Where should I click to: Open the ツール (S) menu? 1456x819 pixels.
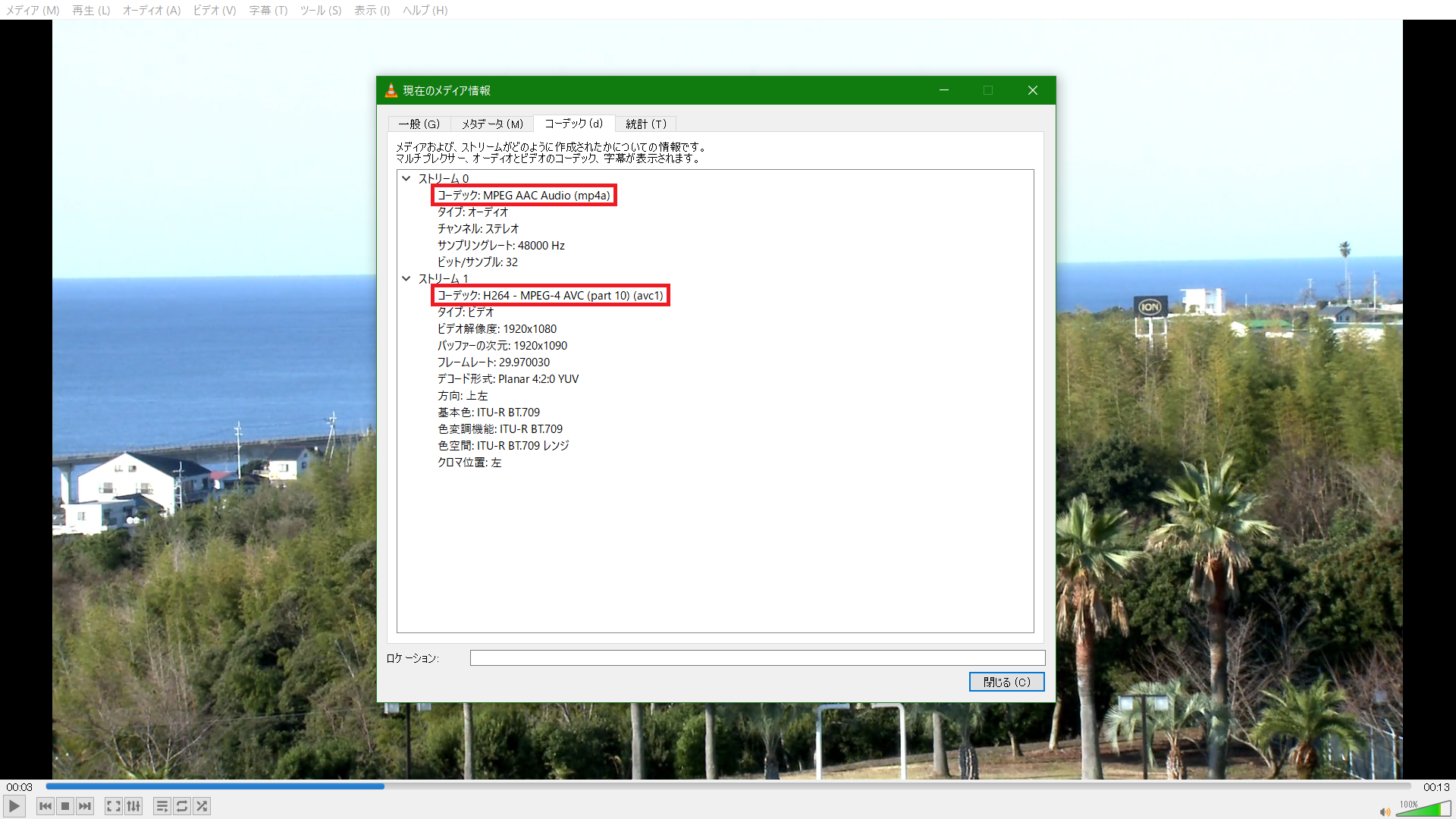click(x=320, y=10)
